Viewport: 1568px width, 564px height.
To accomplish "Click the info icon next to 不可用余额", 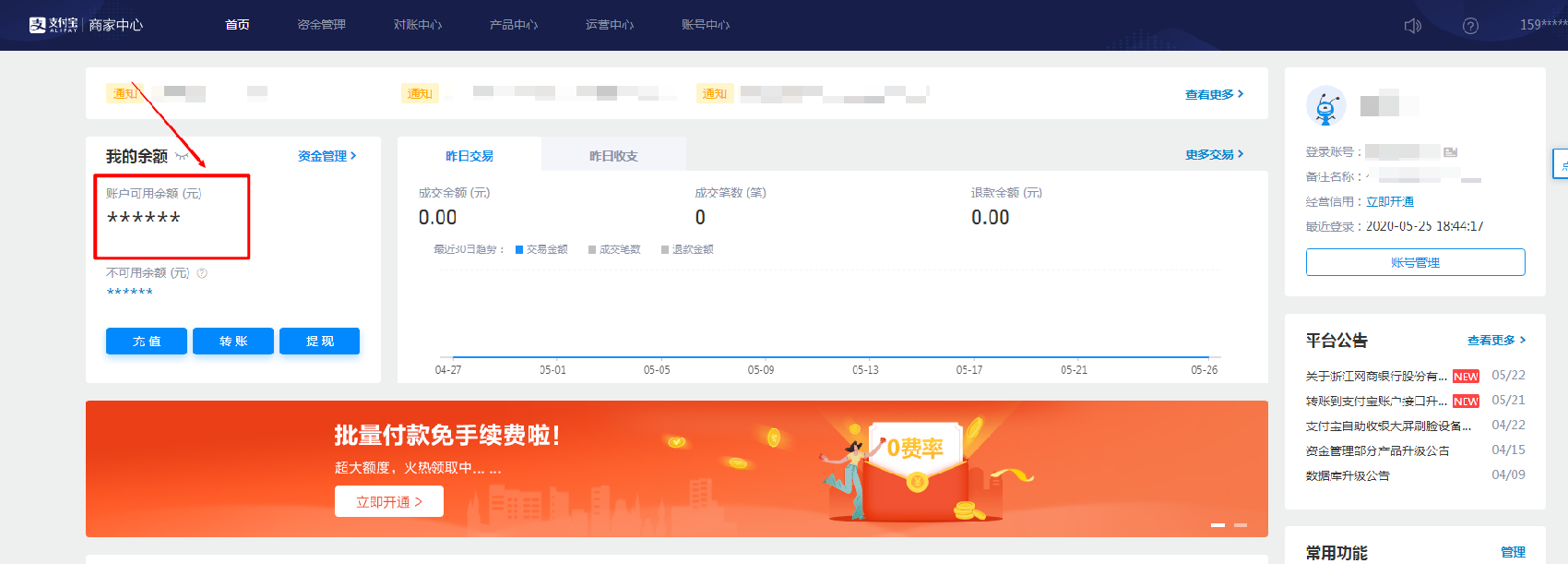I will click(202, 273).
